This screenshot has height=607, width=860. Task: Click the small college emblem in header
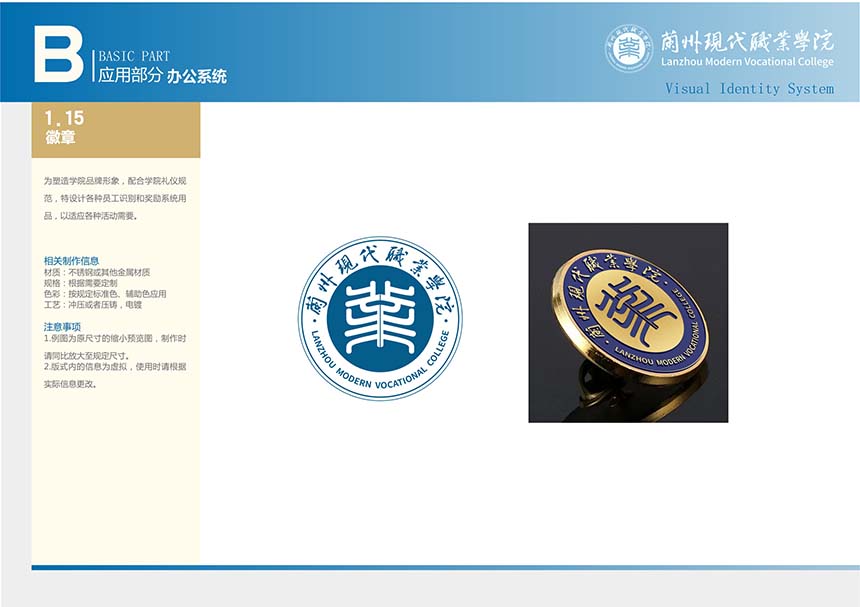click(629, 48)
